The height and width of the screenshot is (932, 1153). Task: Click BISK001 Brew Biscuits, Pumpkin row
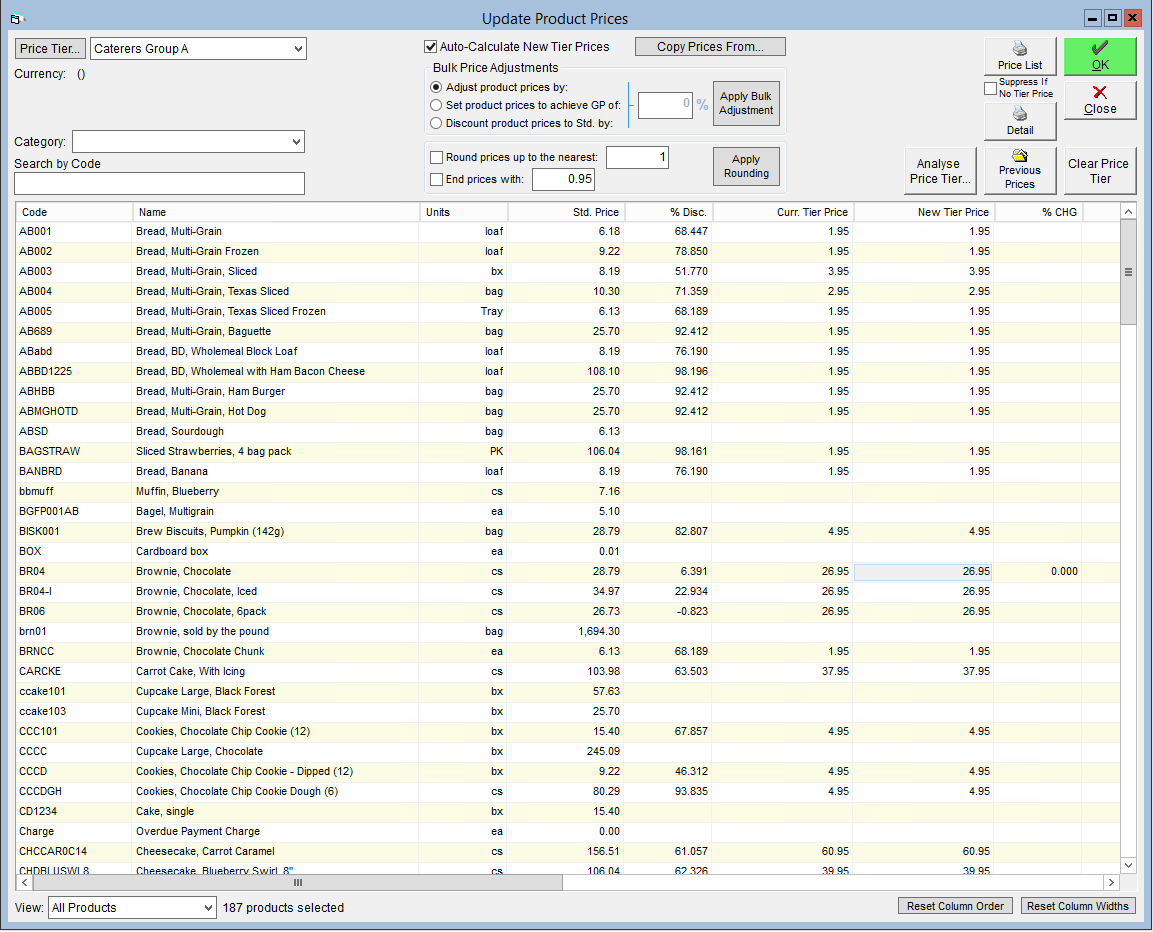tap(568, 532)
